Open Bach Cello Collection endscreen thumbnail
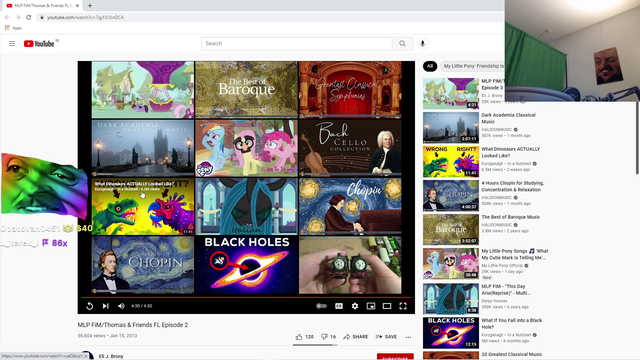Screen dimensions: 640x360 coord(350,148)
